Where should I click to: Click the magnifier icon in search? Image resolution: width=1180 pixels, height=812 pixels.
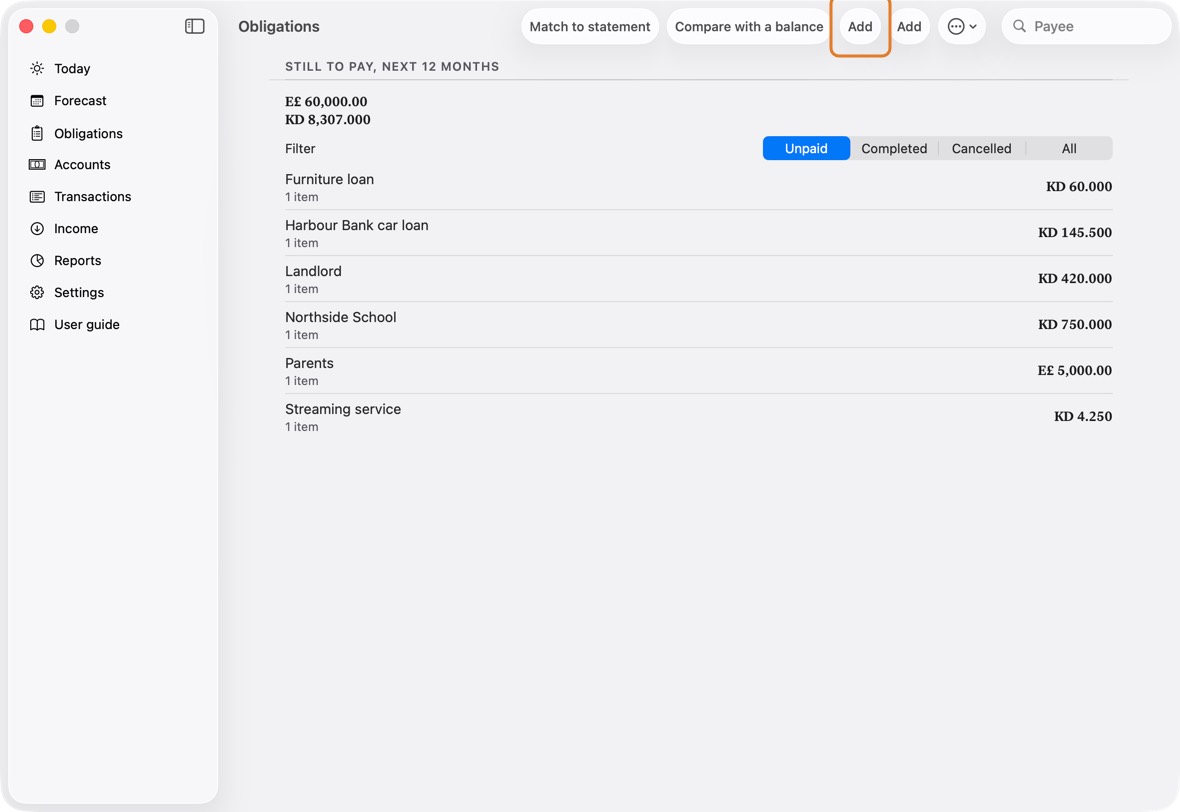(1019, 26)
